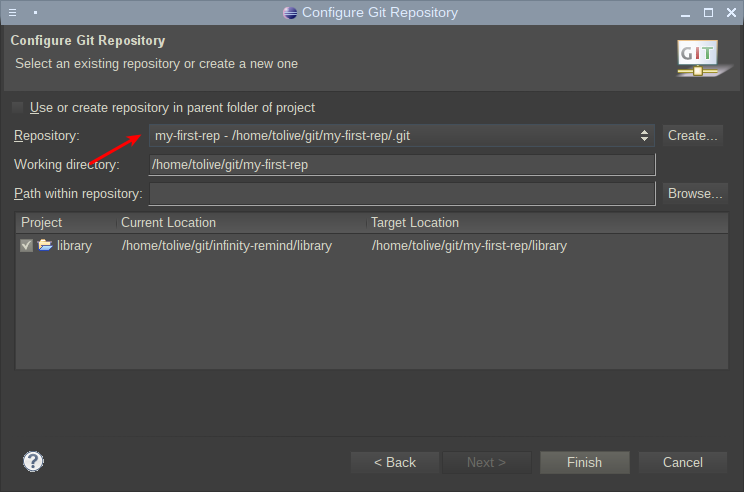Click the Path within repository field
This screenshot has height=492, width=744.
402,194
